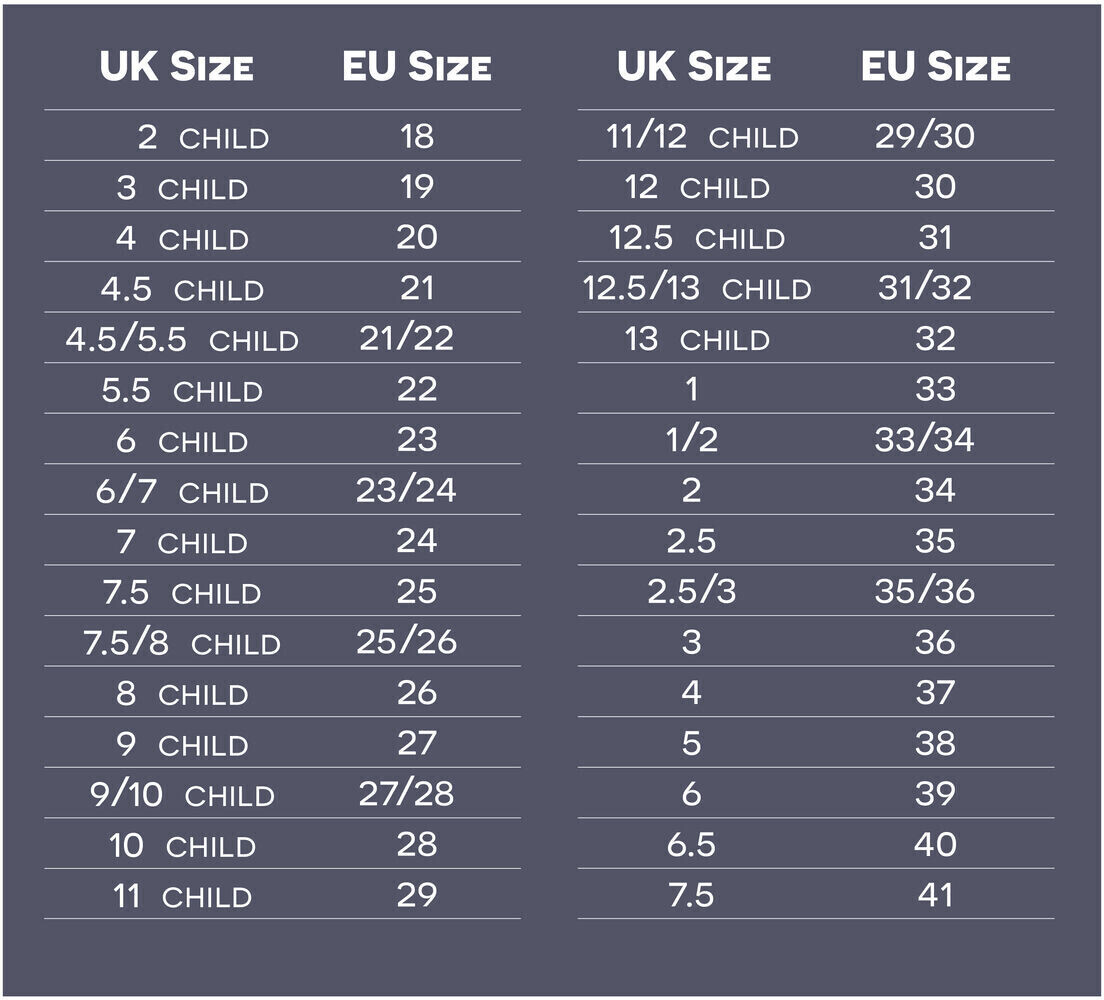
Task: Click the 12.5/13 Child size entry
Action: click(697, 288)
